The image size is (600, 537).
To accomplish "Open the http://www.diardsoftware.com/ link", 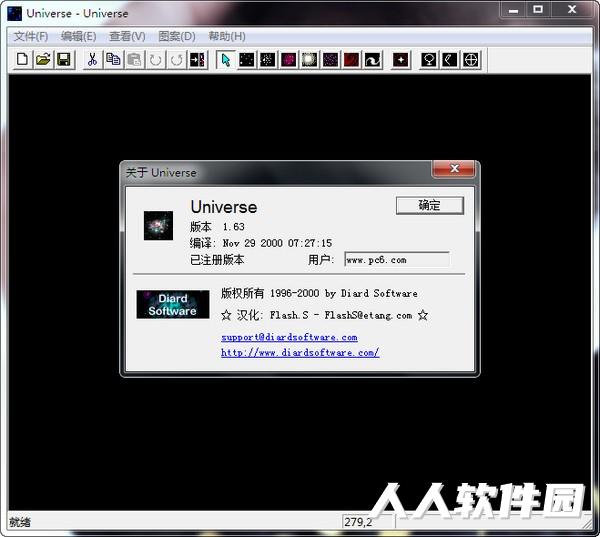I will click(x=300, y=353).
